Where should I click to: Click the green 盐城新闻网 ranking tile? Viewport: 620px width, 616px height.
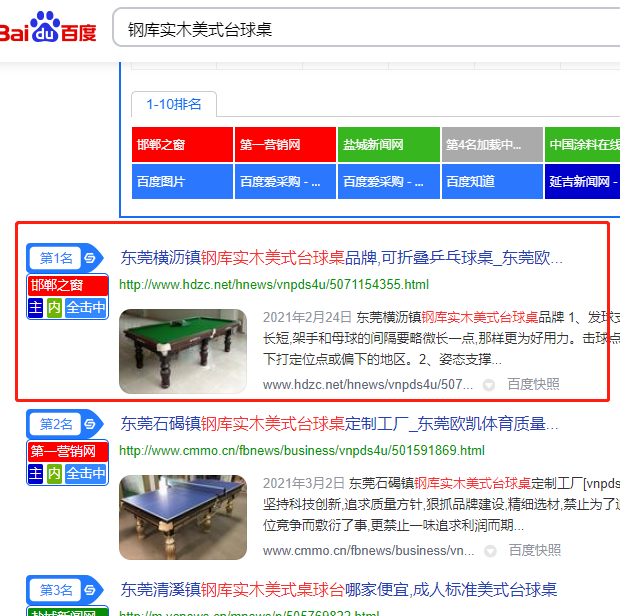point(389,145)
